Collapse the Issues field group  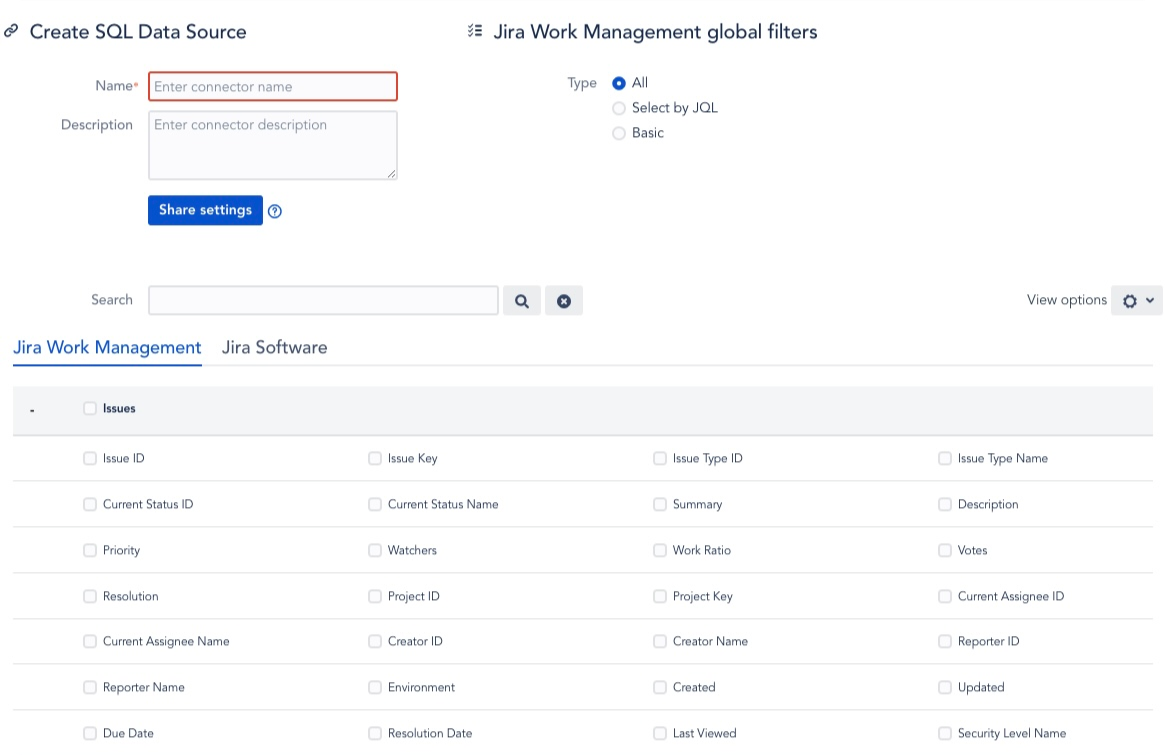[x=33, y=408]
